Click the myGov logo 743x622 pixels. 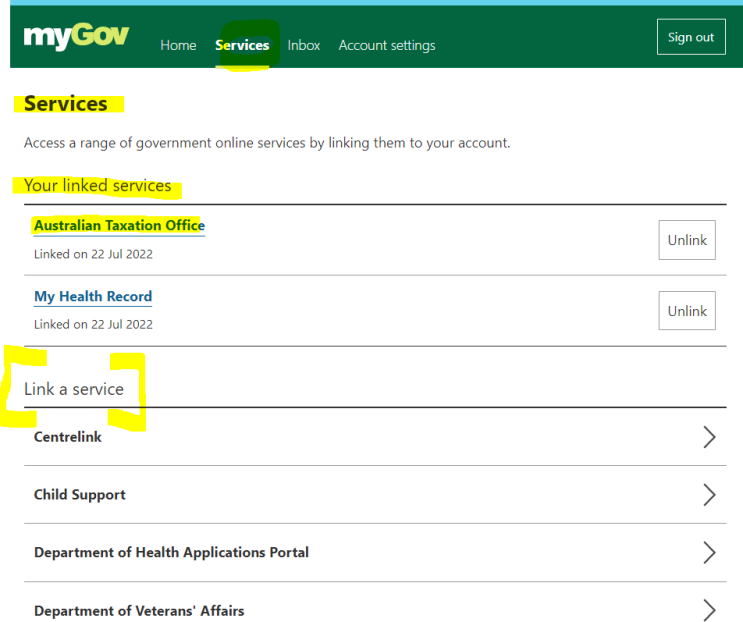[76, 38]
